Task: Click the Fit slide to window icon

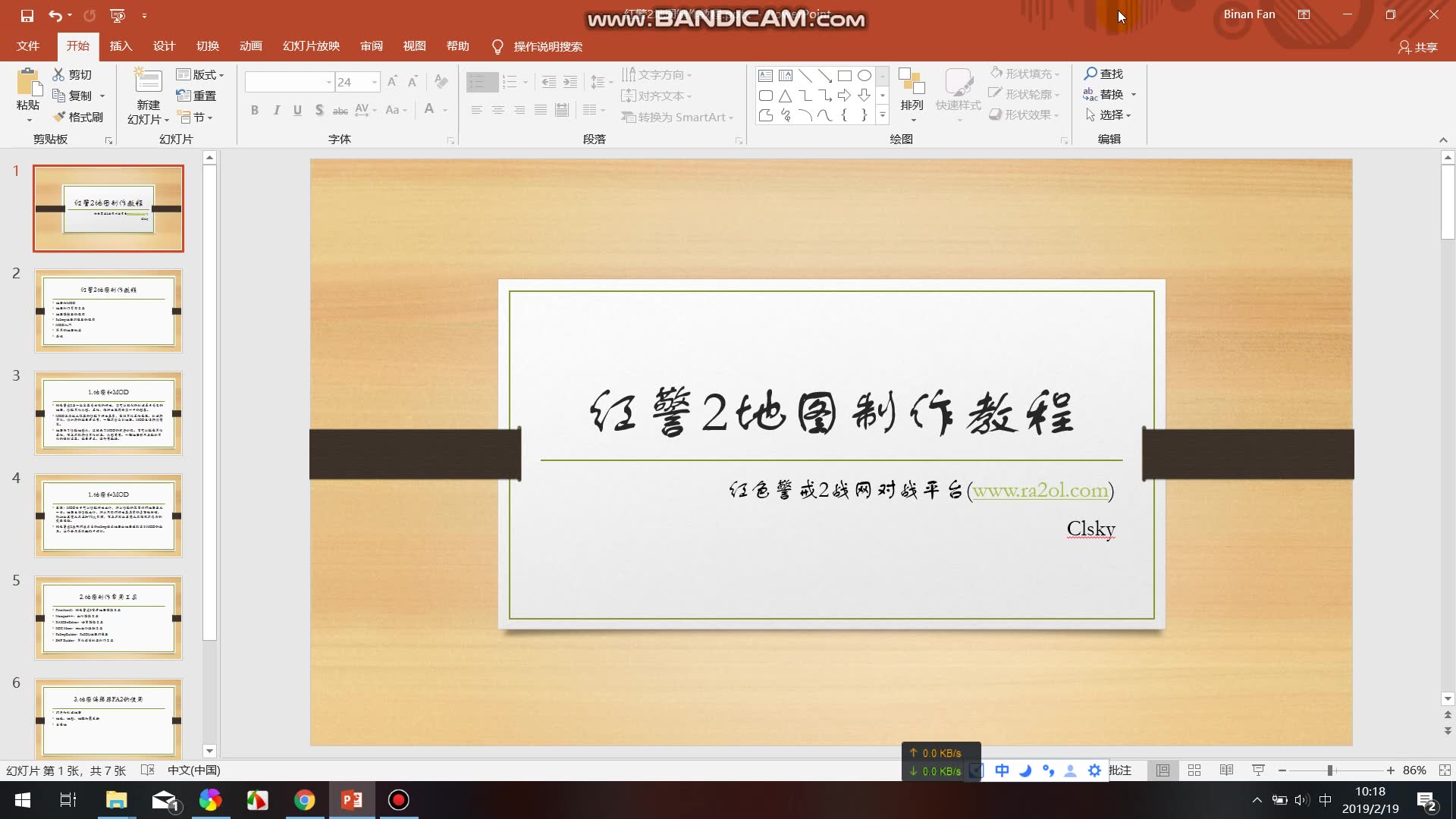Action: coord(1445,770)
